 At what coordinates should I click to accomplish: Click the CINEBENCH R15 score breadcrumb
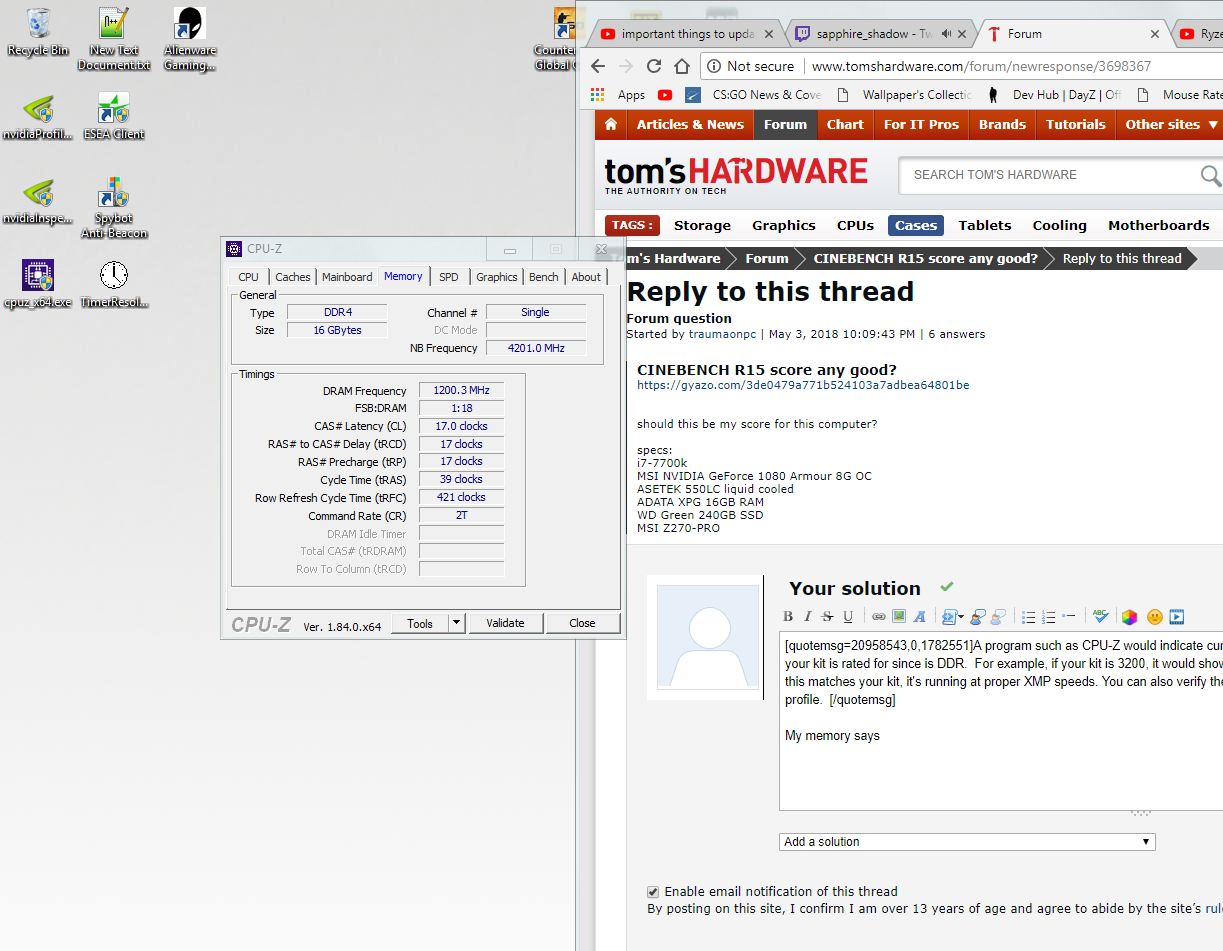tap(925, 259)
